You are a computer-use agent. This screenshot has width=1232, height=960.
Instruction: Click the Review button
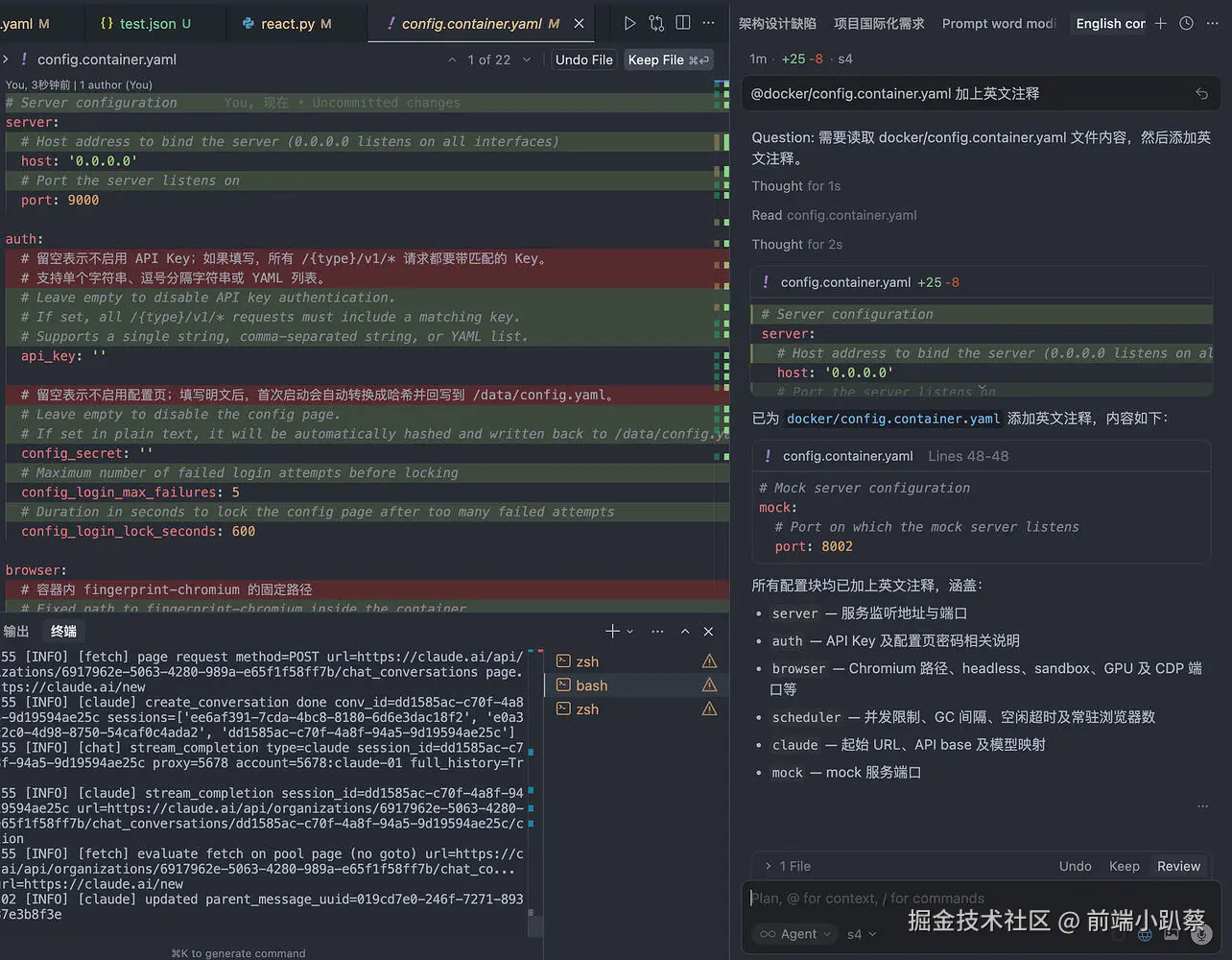[x=1178, y=866]
